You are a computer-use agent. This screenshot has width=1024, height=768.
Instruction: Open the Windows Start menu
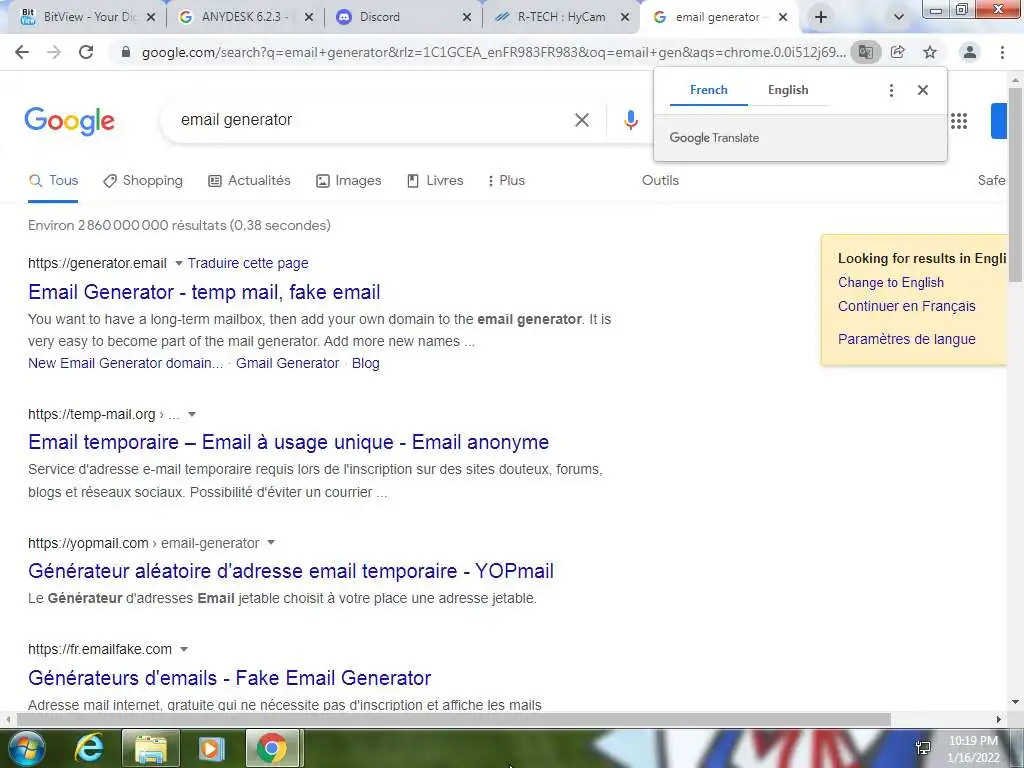point(25,748)
